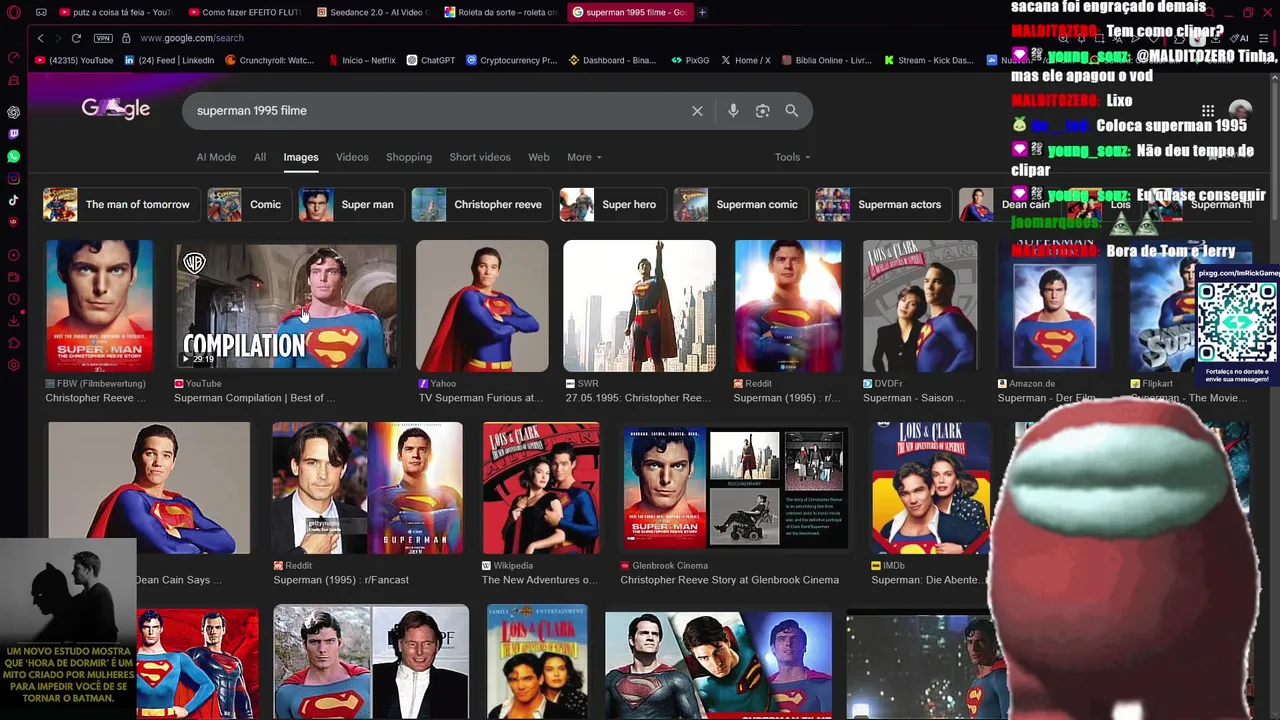Screen dimensions: 1280x720
Task: Open Yahoo TV Superman Furious image
Action: coord(482,306)
